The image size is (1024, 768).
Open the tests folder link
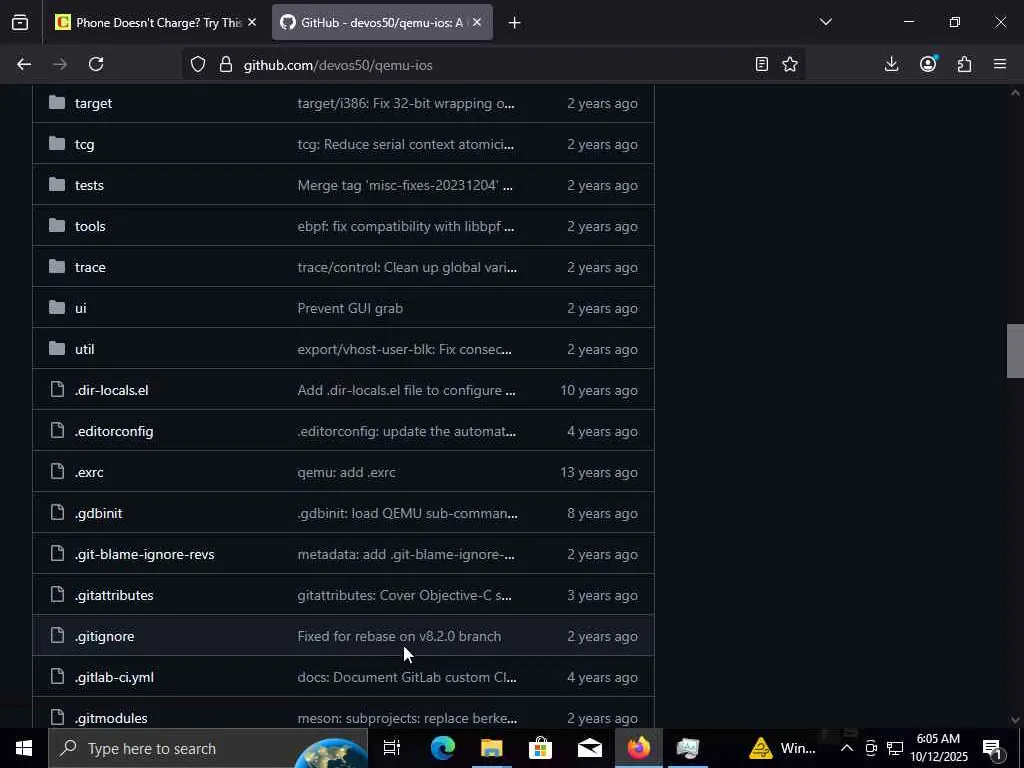tap(89, 185)
